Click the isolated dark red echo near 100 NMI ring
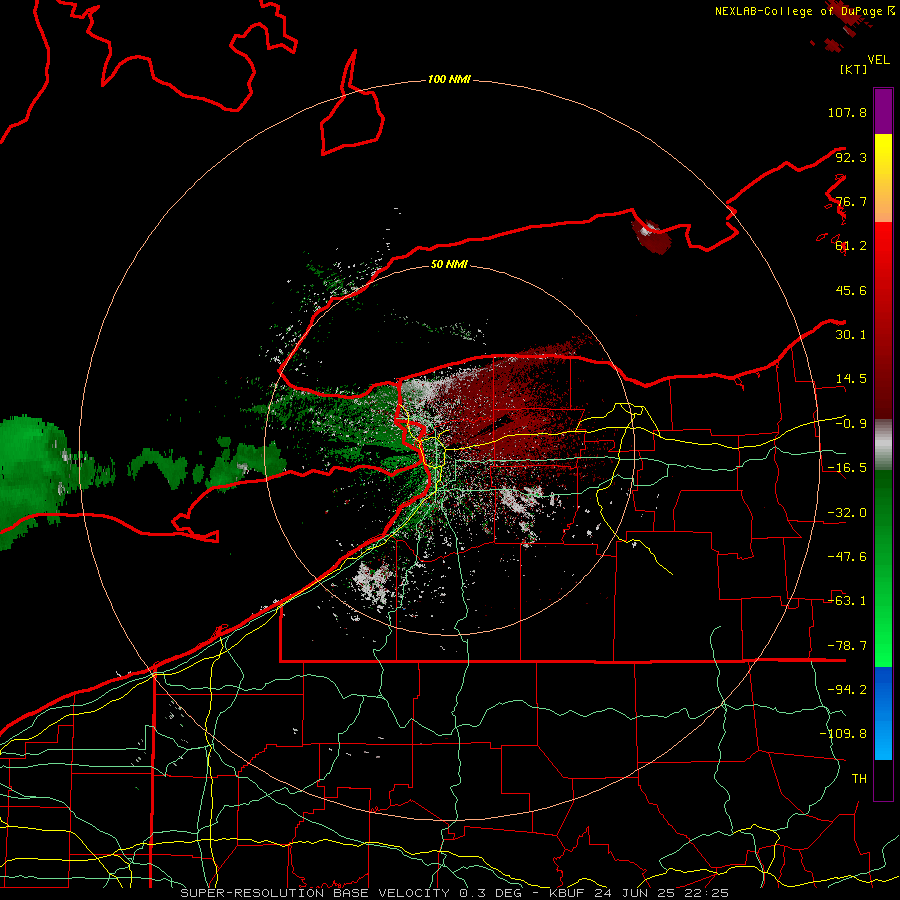Screen dimensions: 900x900 (x=651, y=237)
